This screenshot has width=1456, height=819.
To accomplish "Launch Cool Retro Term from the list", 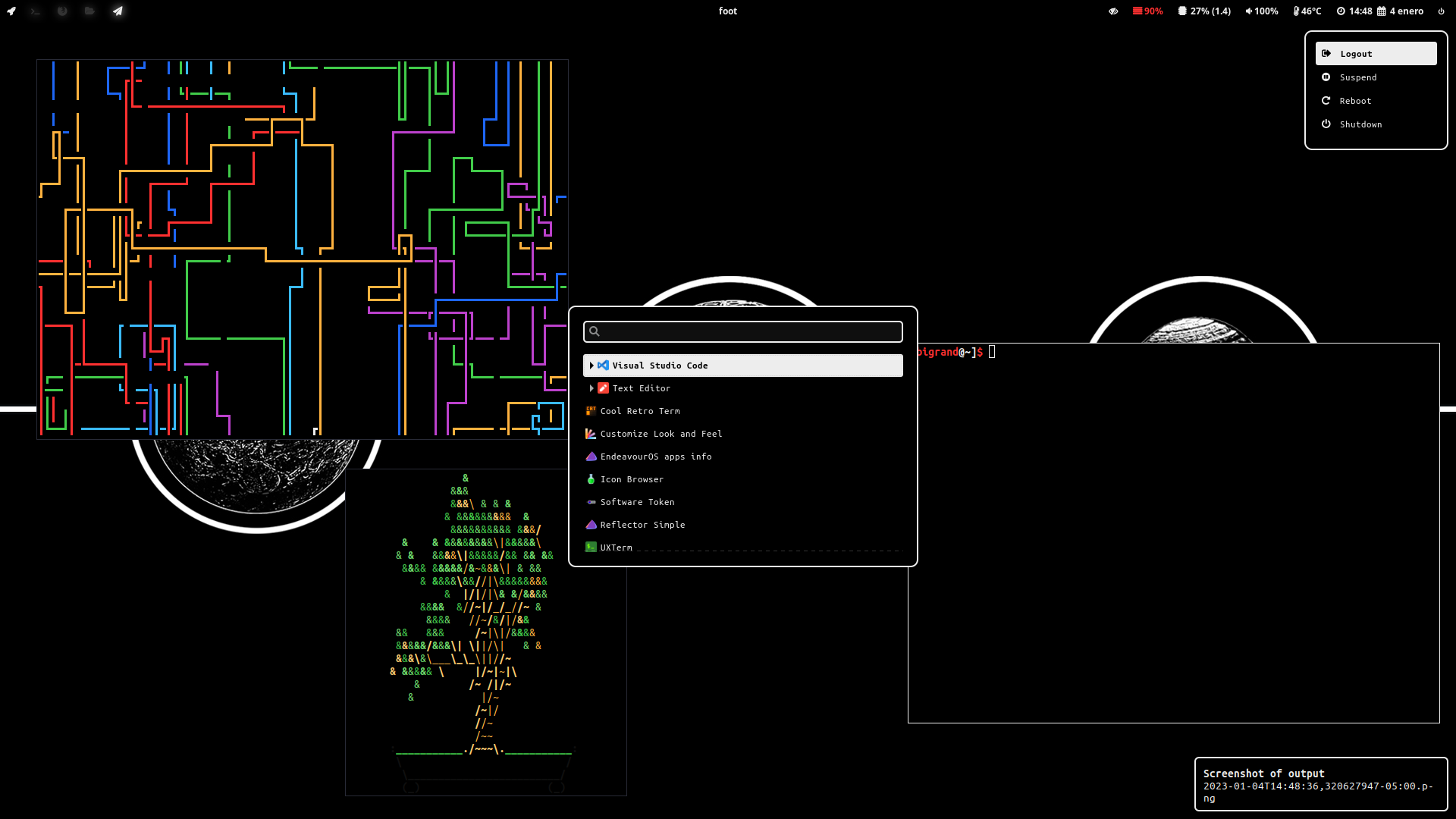I will (x=639, y=411).
